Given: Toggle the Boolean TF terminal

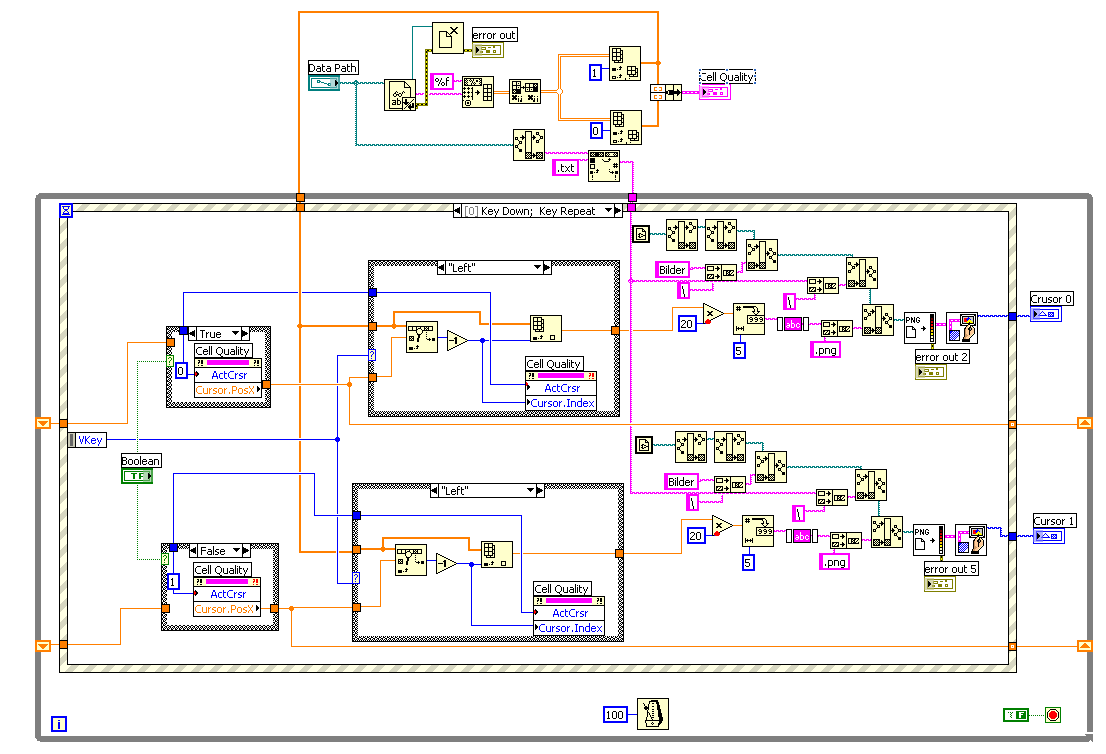Looking at the screenshot, I should [x=137, y=476].
